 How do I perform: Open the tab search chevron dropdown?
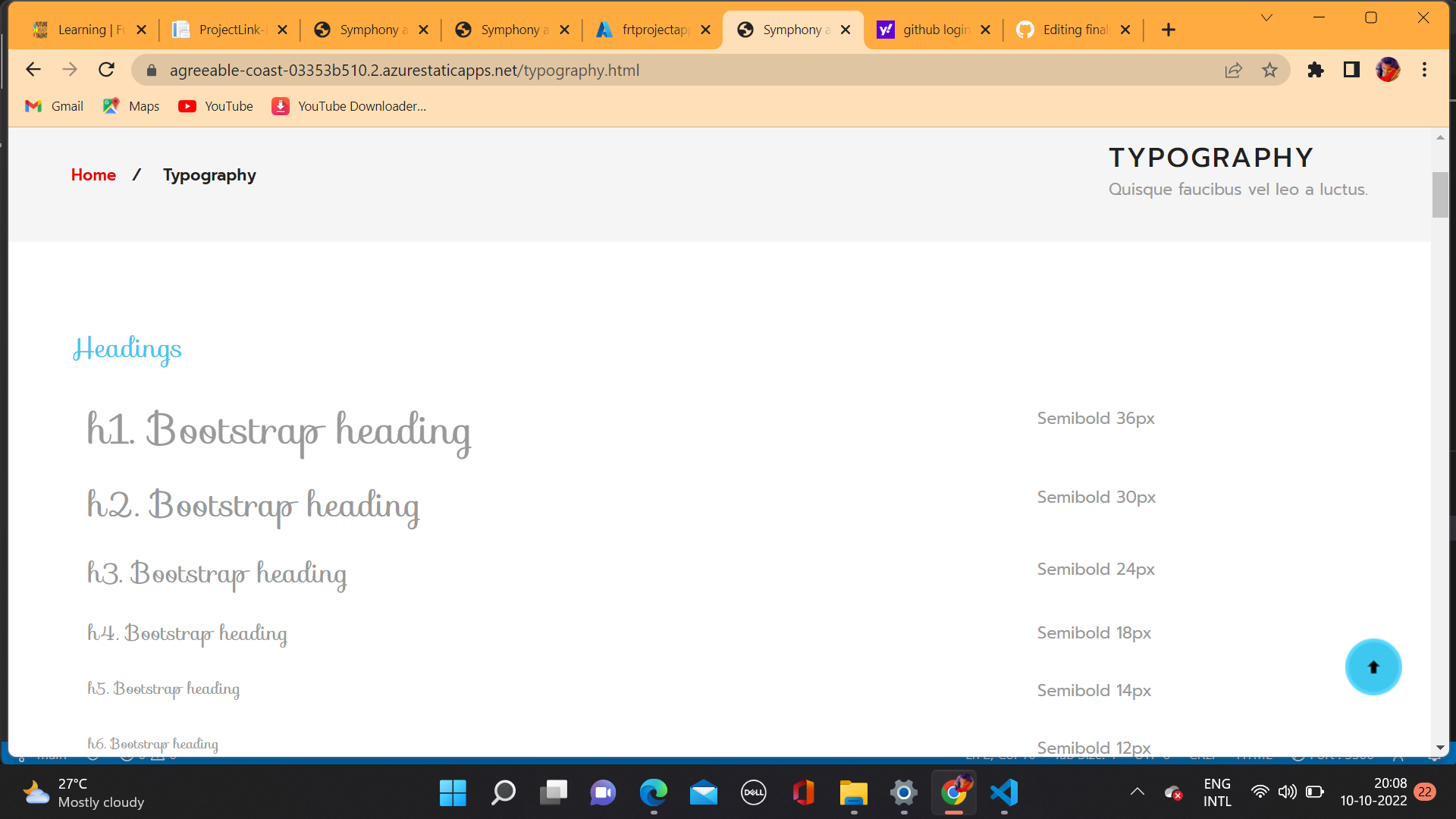pos(1266,17)
